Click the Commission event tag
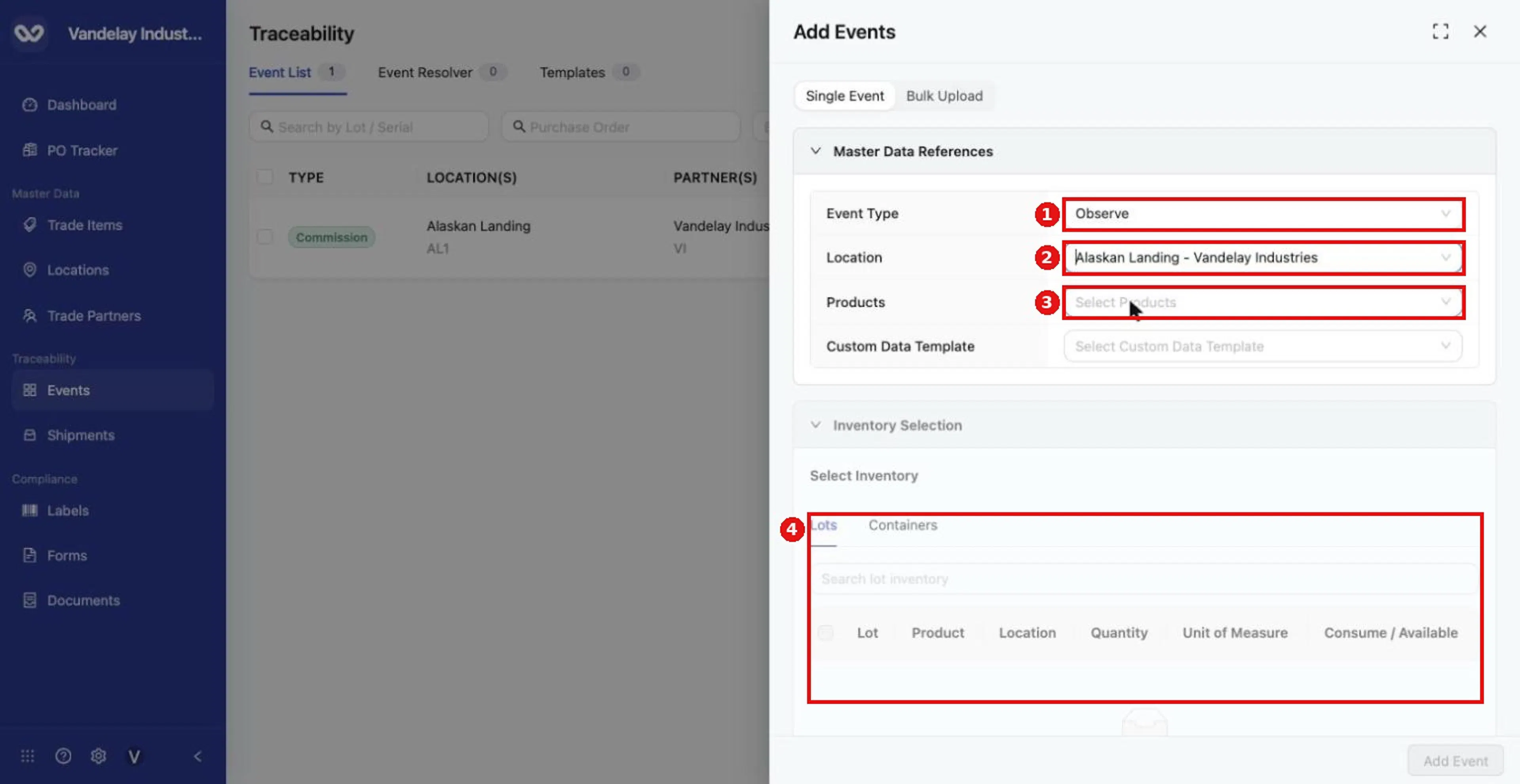The height and width of the screenshot is (784, 1520). [332, 237]
